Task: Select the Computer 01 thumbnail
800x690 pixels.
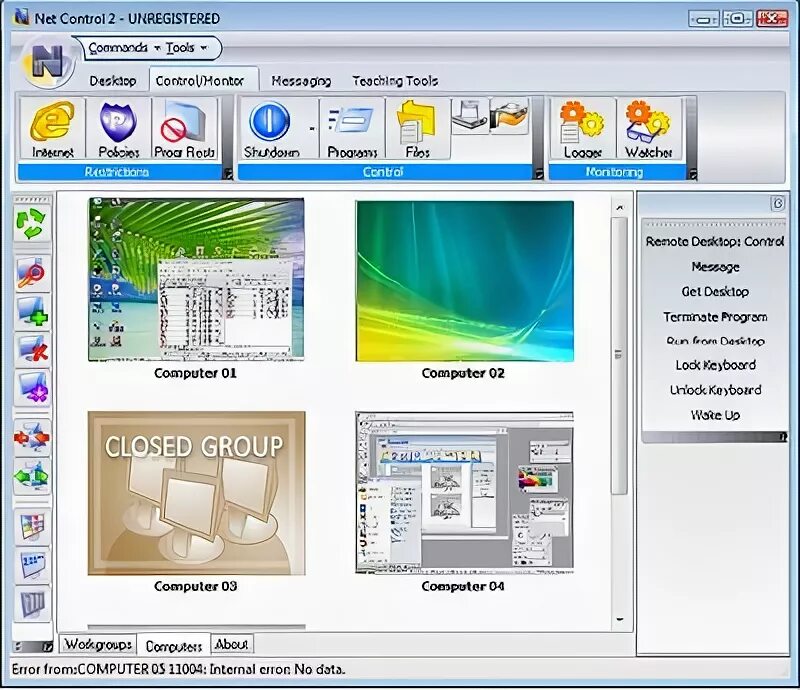Action: click(196, 280)
